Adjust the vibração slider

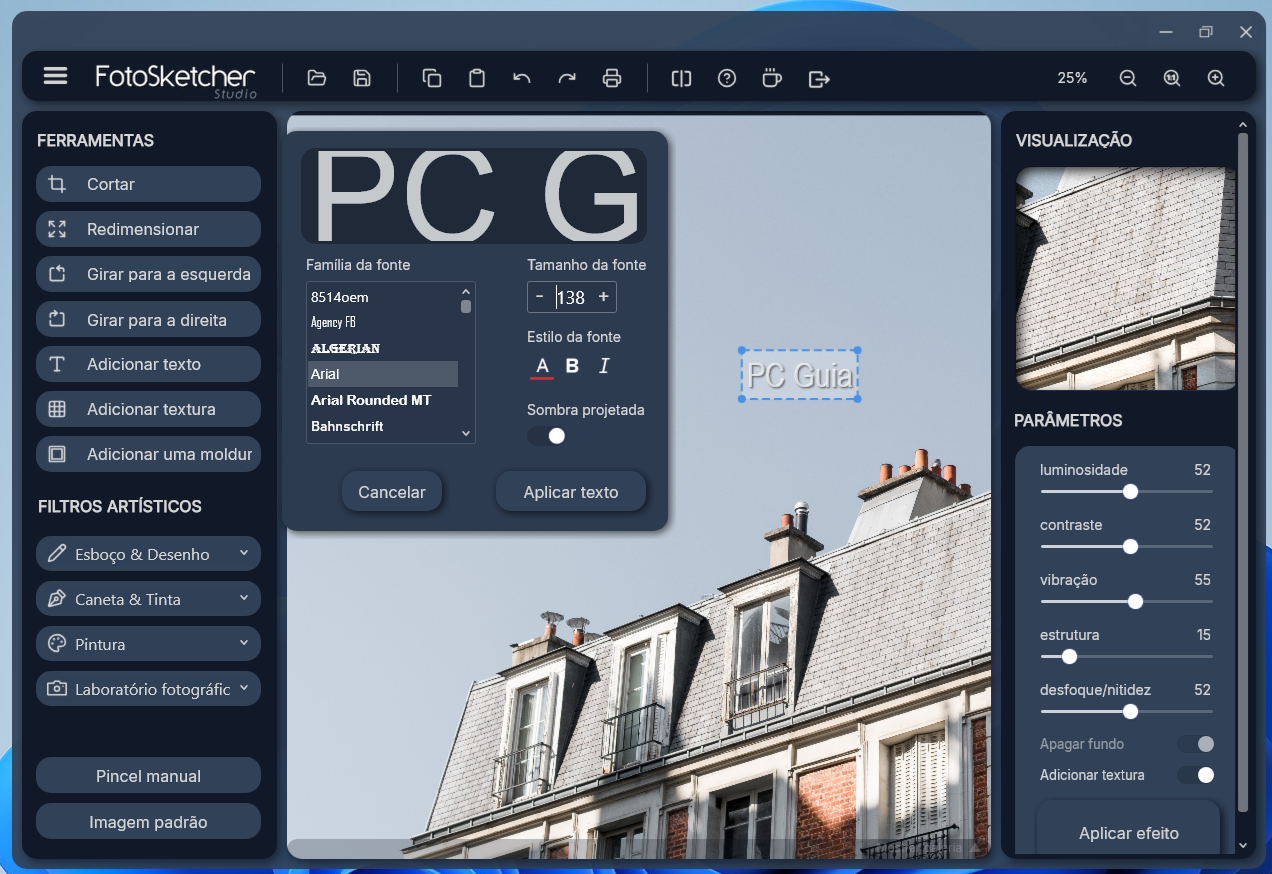coord(1127,601)
